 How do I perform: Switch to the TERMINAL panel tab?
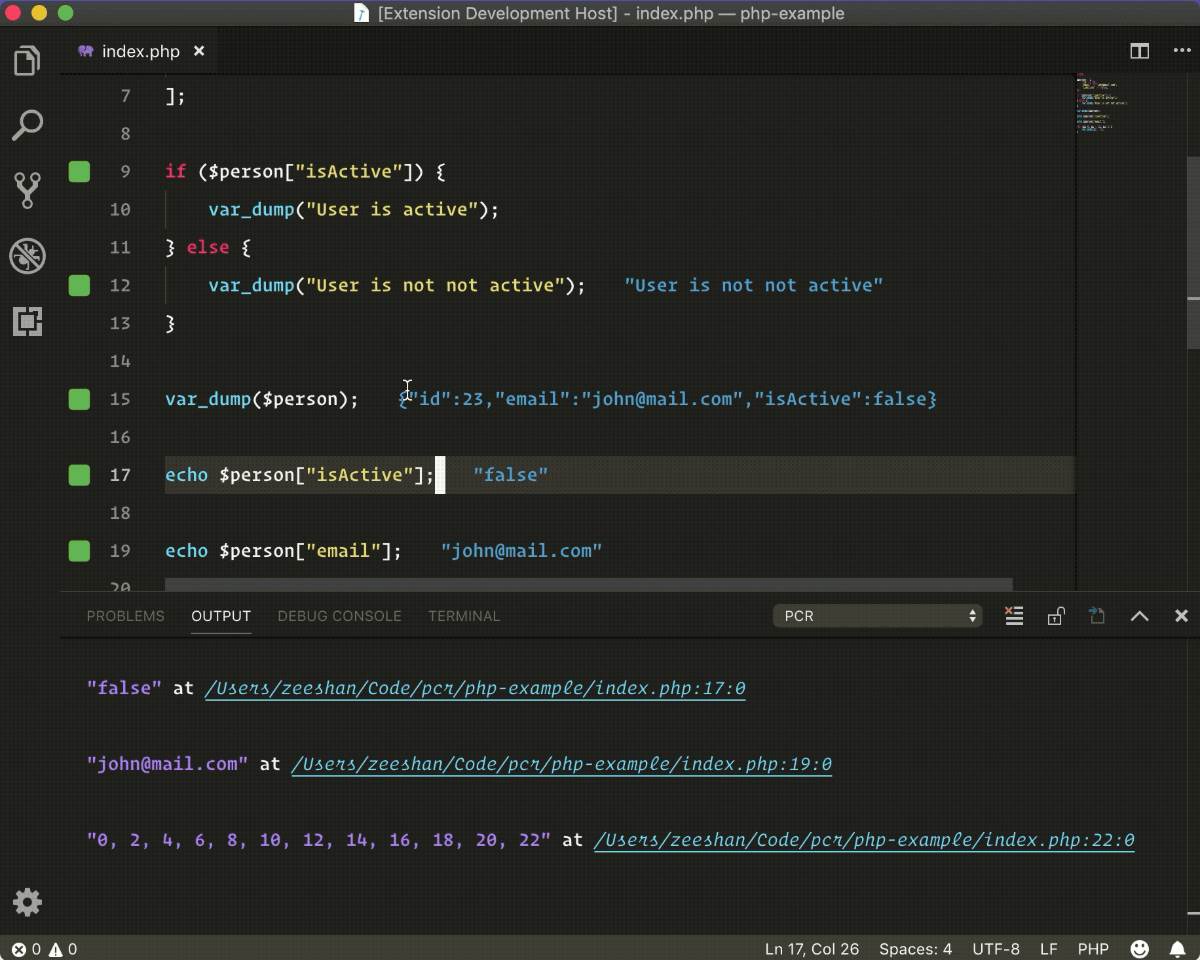click(464, 616)
